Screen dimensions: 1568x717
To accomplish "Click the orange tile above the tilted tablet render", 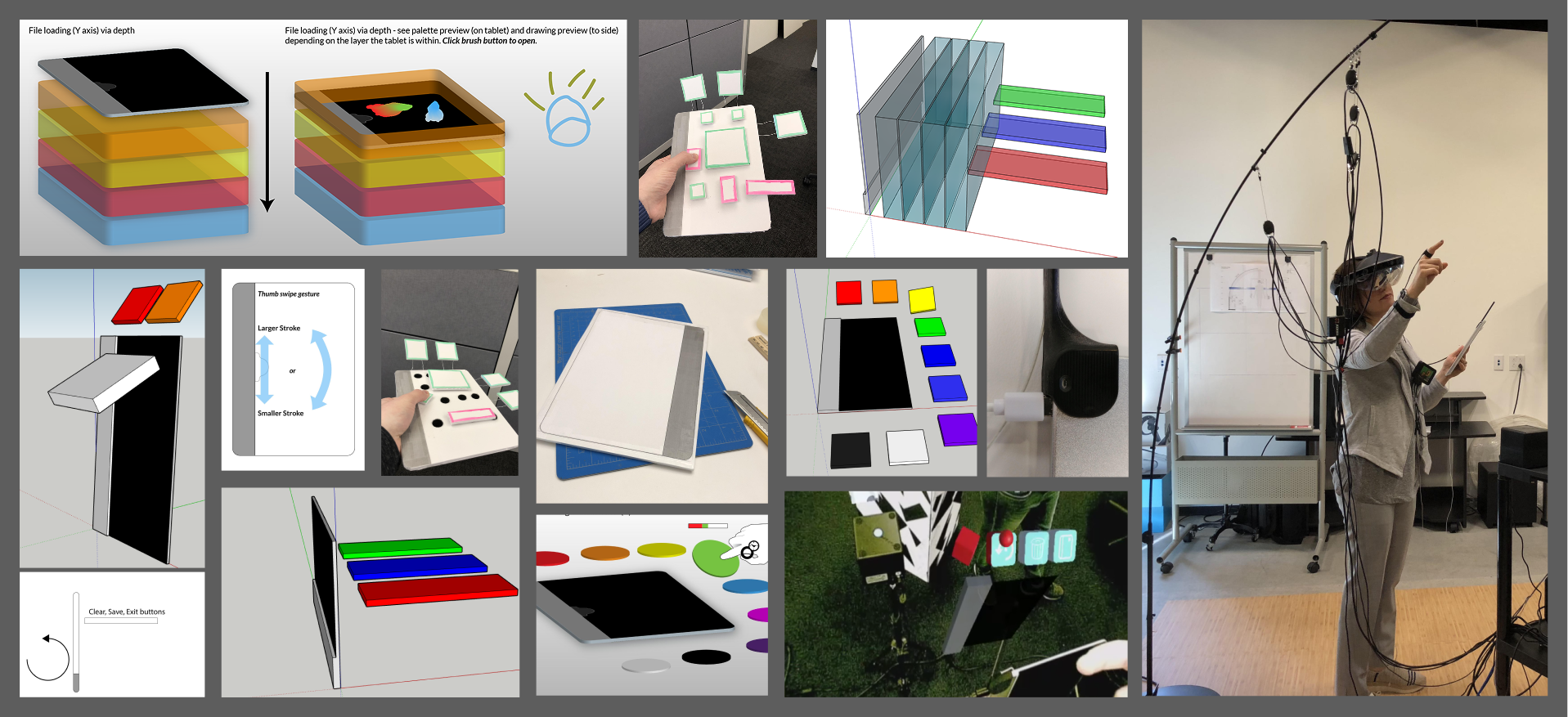I will click(173, 302).
